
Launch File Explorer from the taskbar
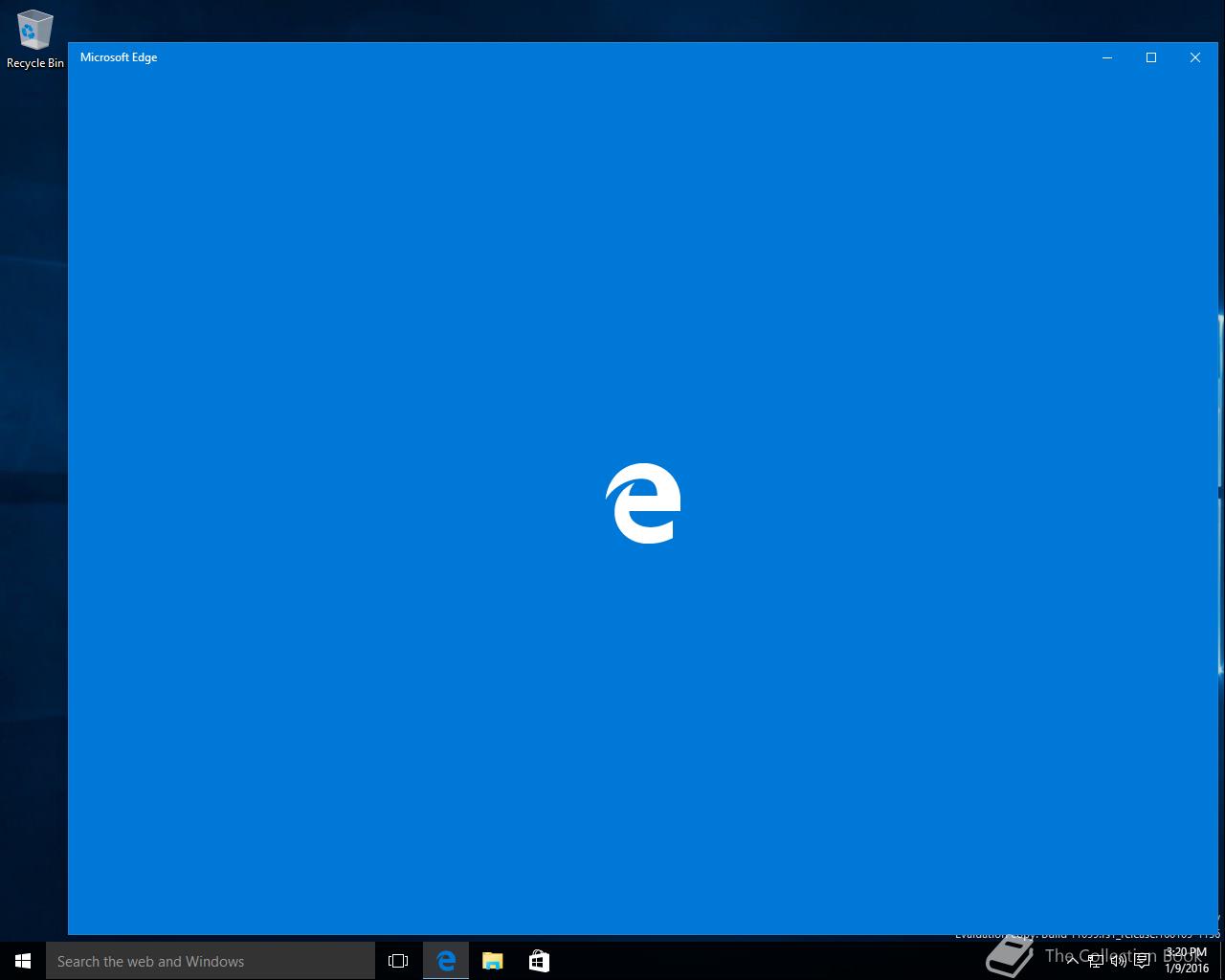(493, 961)
